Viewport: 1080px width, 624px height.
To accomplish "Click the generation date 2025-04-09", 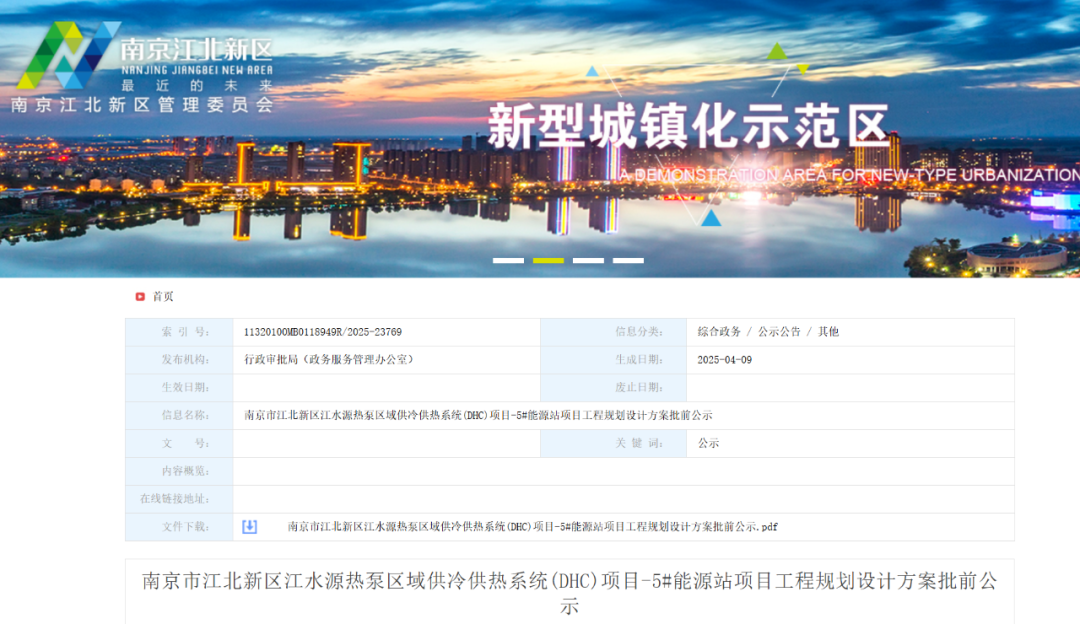I will tap(724, 360).
